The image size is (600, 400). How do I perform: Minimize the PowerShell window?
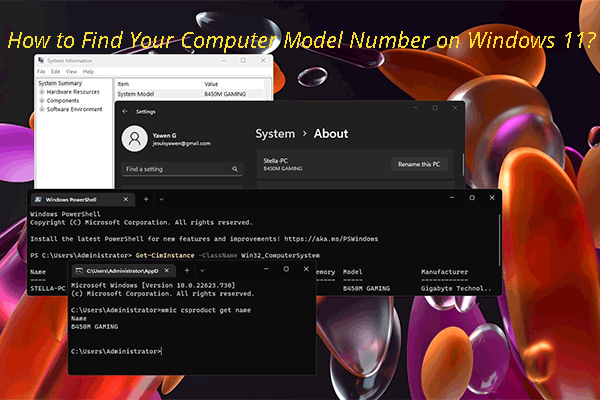pos(452,198)
